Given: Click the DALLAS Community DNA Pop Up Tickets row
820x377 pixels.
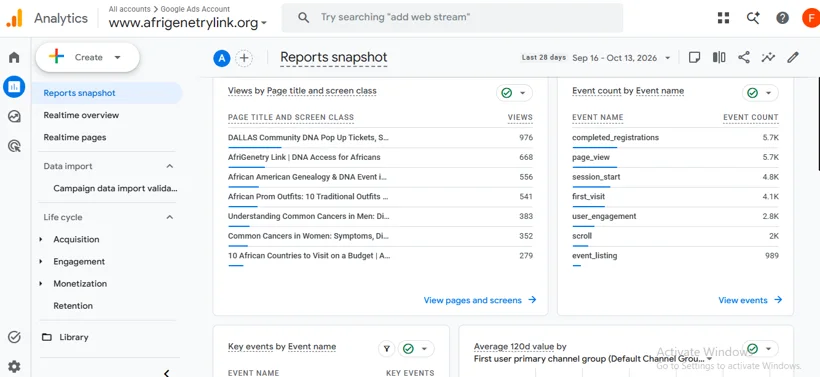Looking at the screenshot, I should [380, 138].
